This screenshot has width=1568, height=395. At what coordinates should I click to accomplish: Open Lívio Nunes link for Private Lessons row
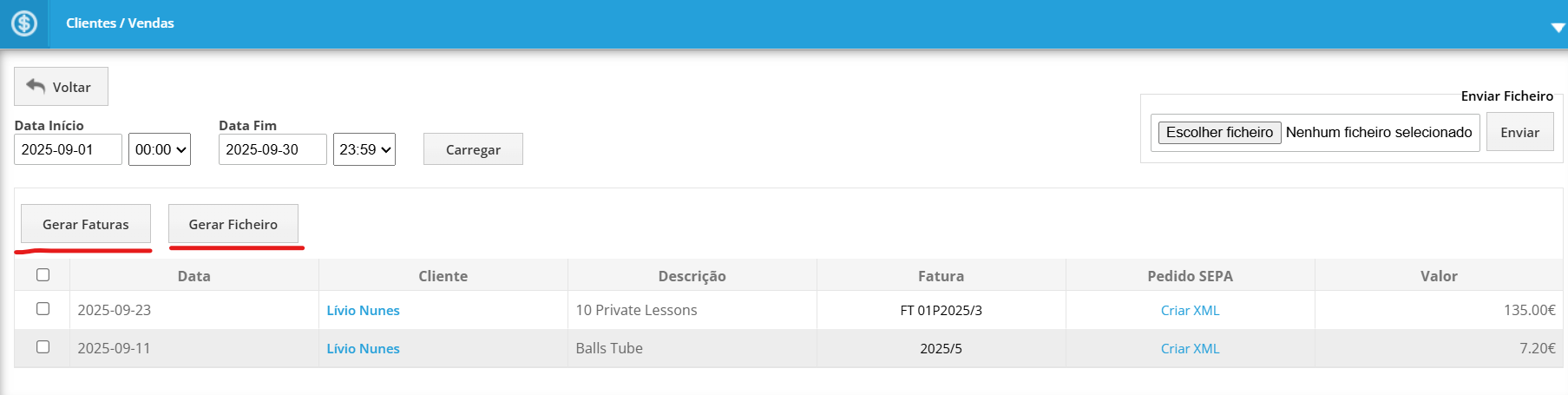[363, 311]
